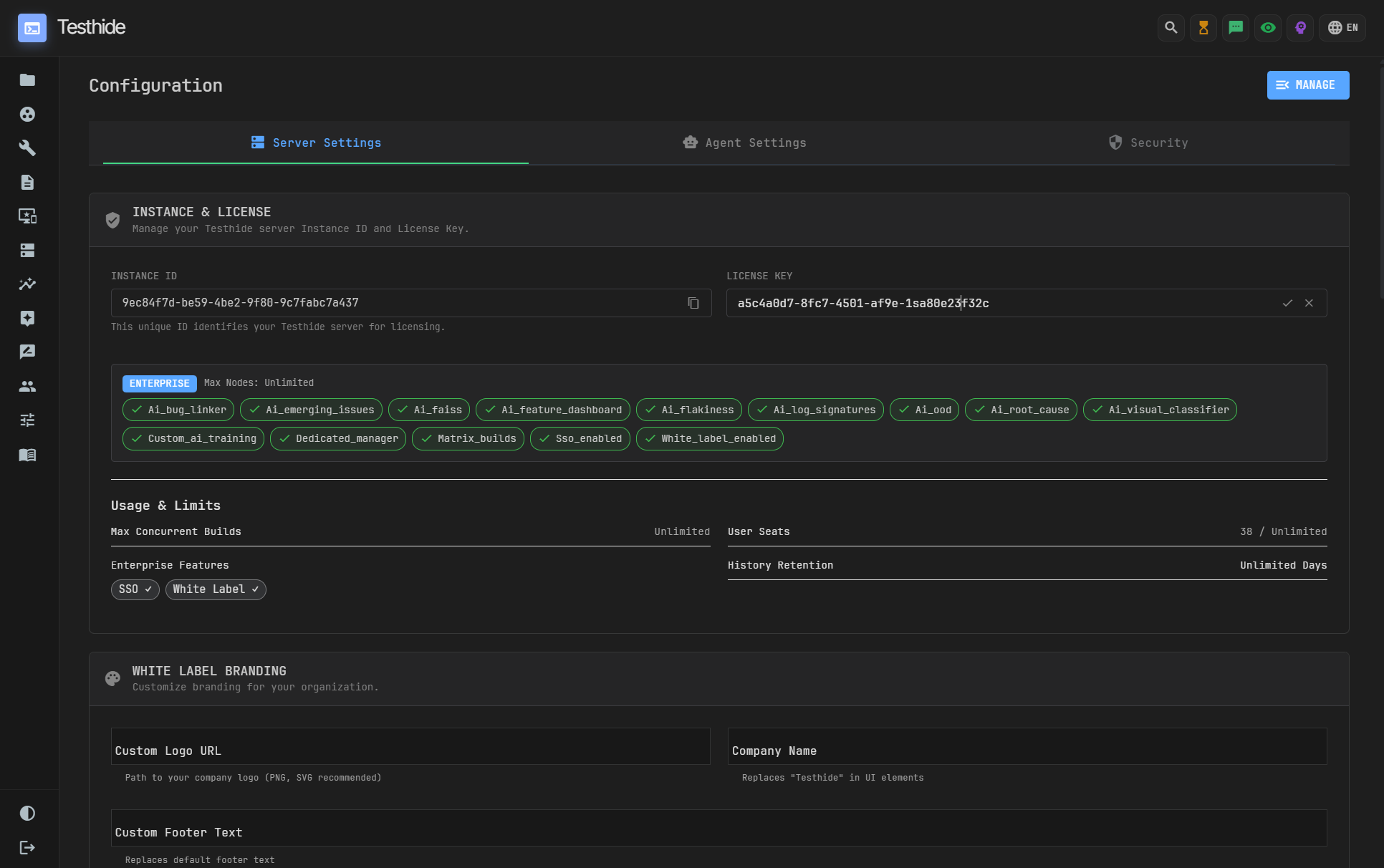
Task: Click the Company Name input field
Action: pyautogui.click(x=1027, y=747)
